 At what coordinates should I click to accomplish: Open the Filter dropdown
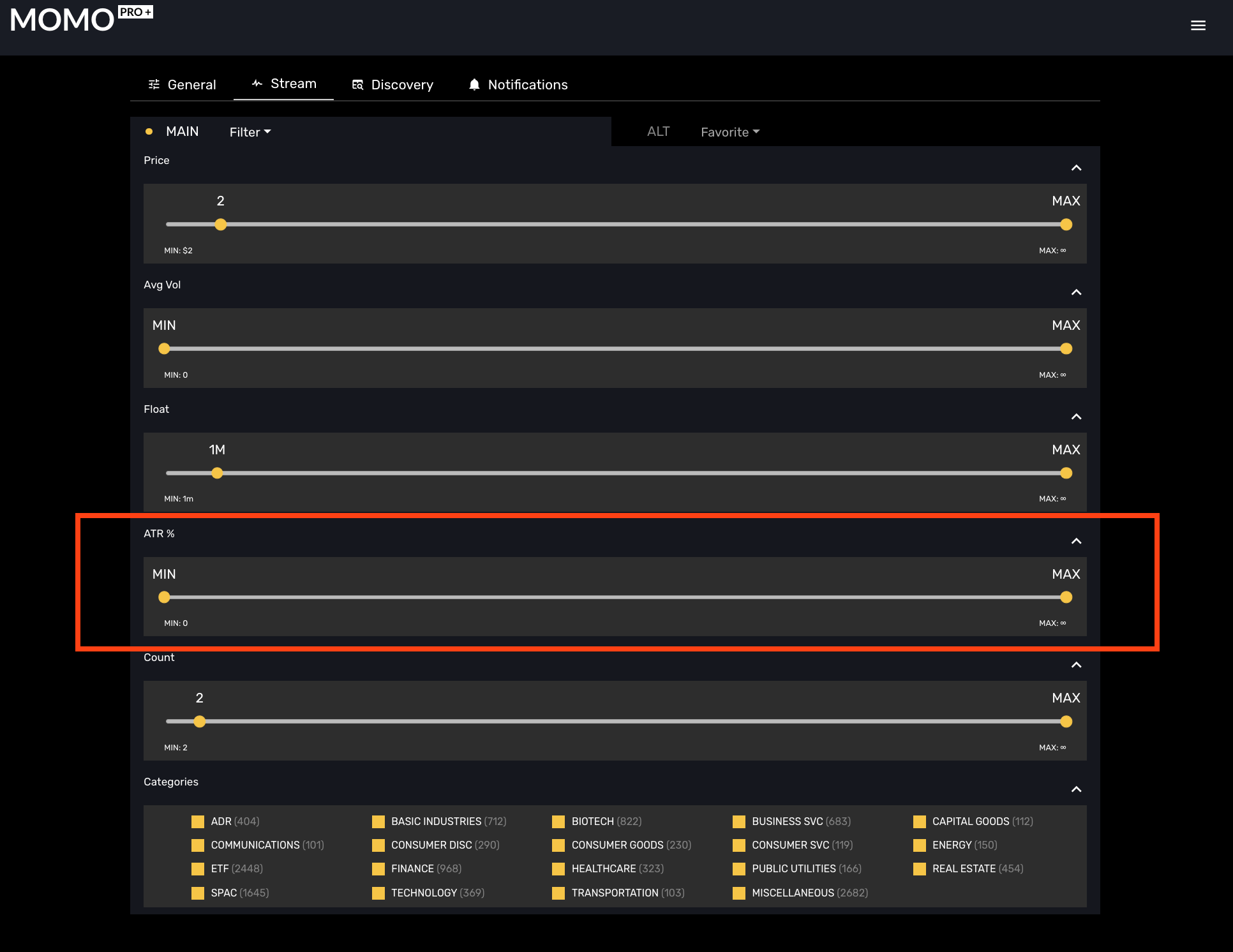pos(250,132)
